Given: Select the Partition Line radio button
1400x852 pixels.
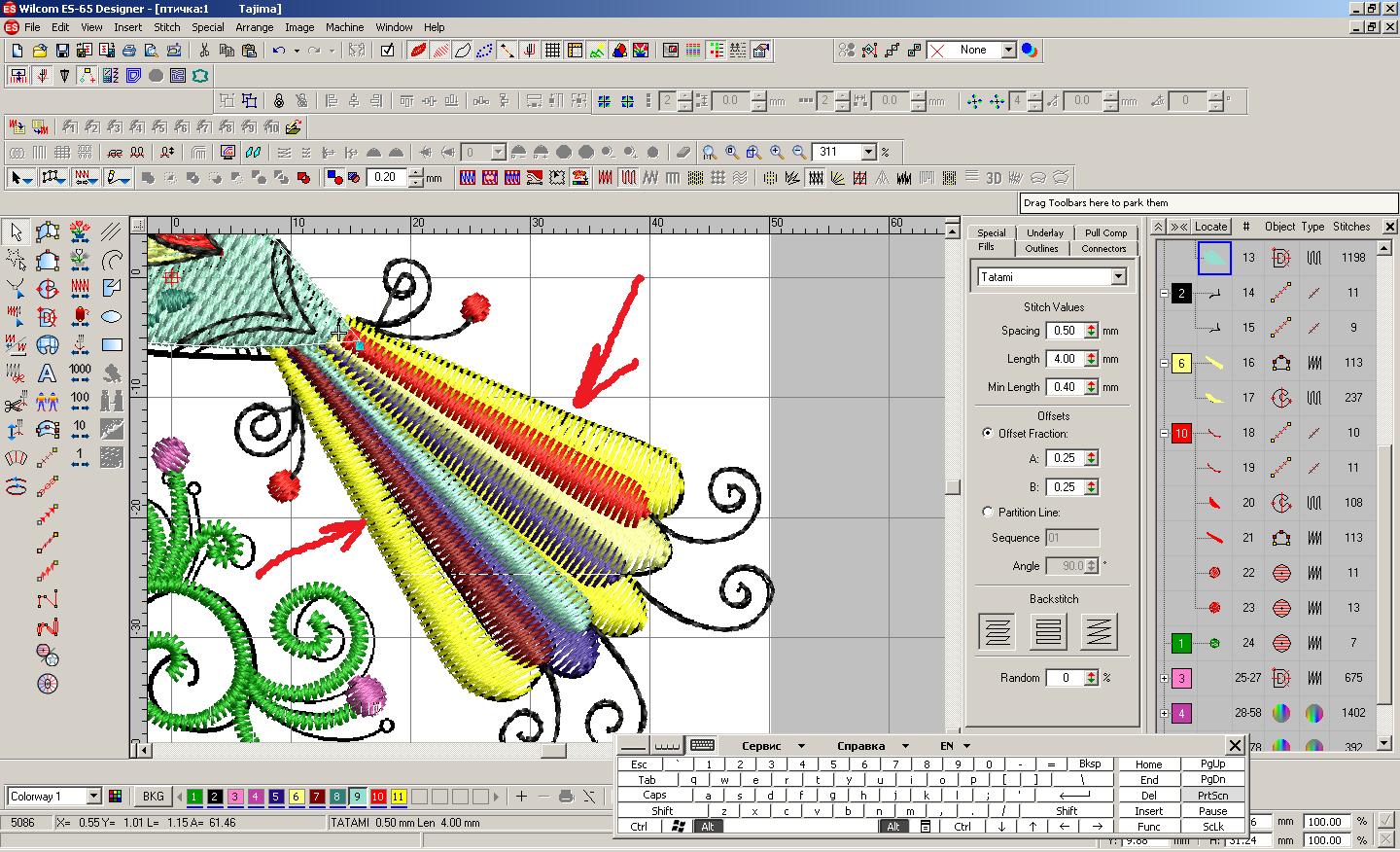Looking at the screenshot, I should [x=988, y=512].
